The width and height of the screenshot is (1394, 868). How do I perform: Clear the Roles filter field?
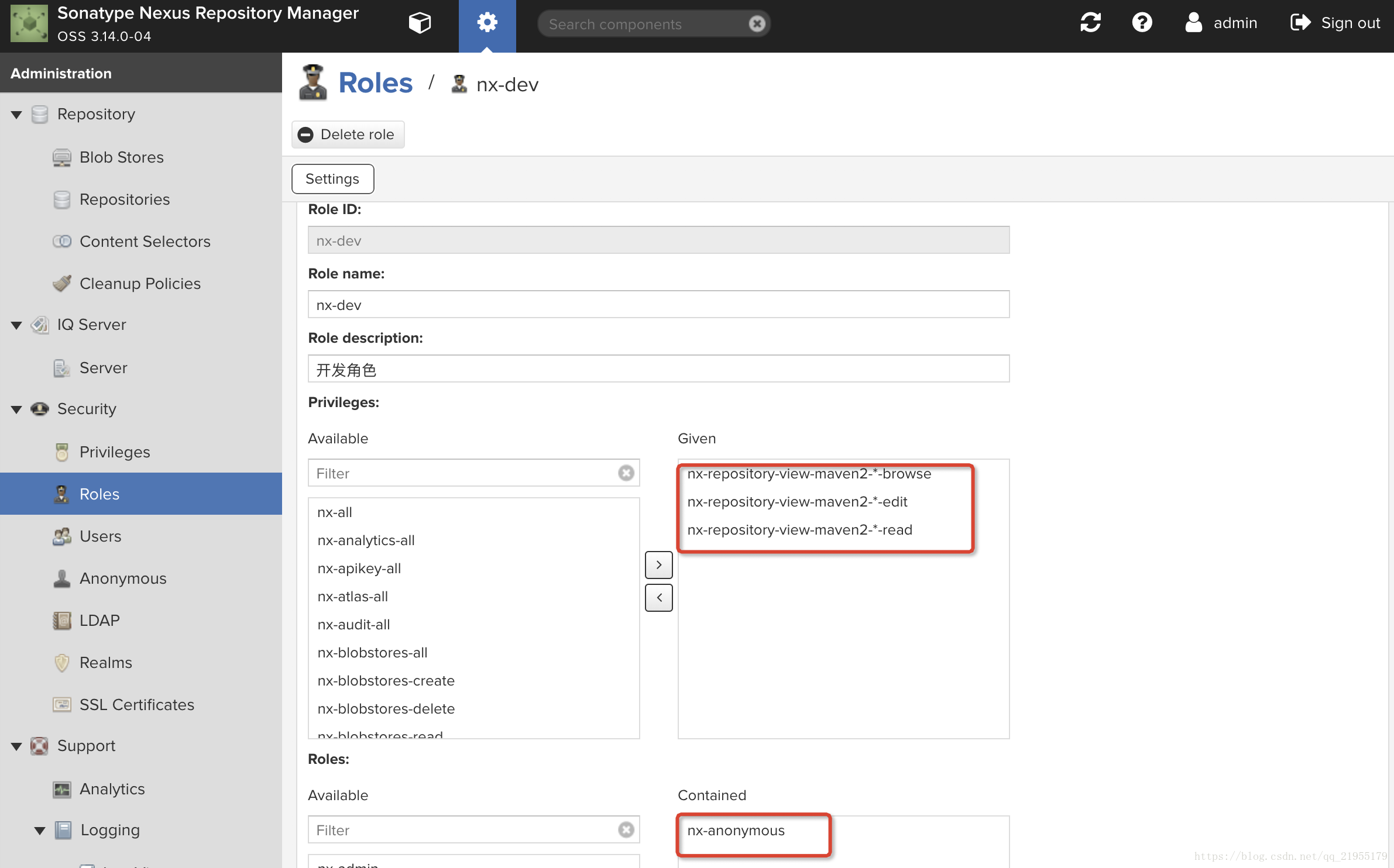click(626, 830)
